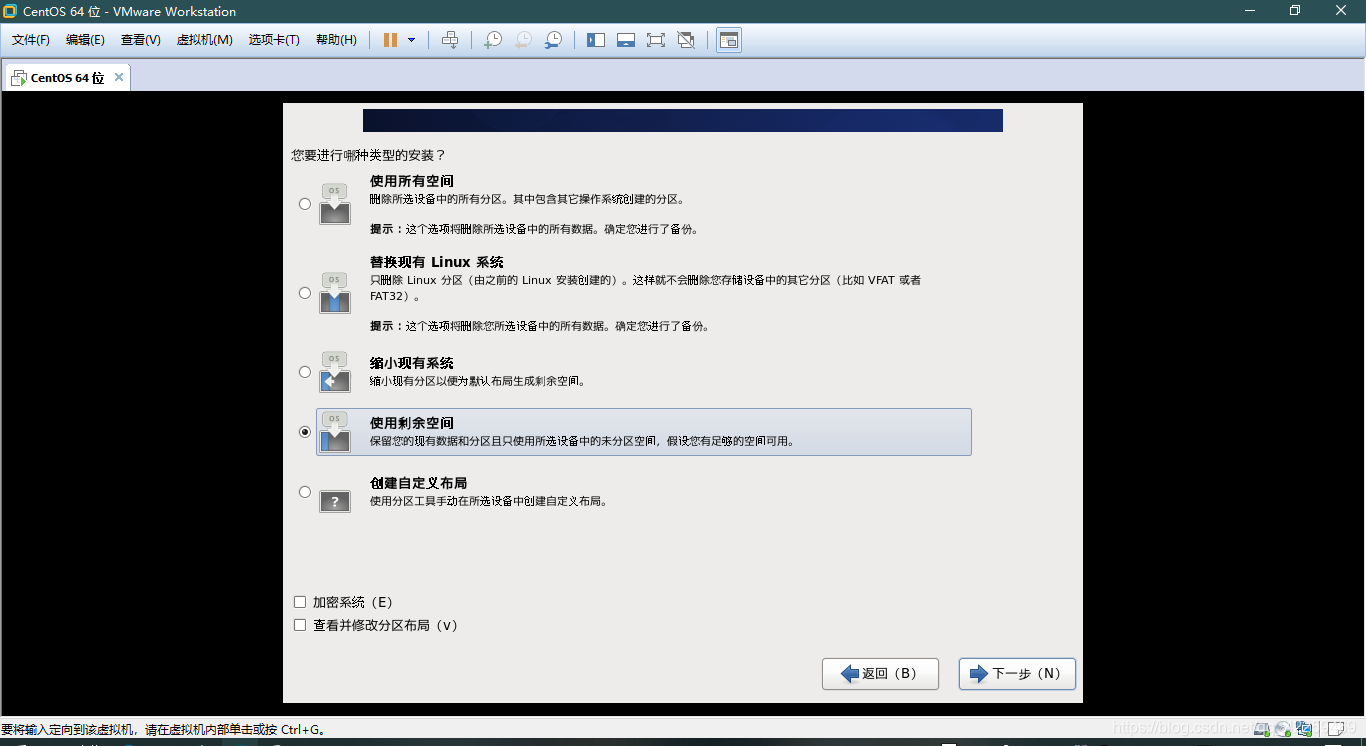Viewport: 1366px width, 746px height.
Task: Select the 使用剩余空间 radio button
Action: coord(305,432)
